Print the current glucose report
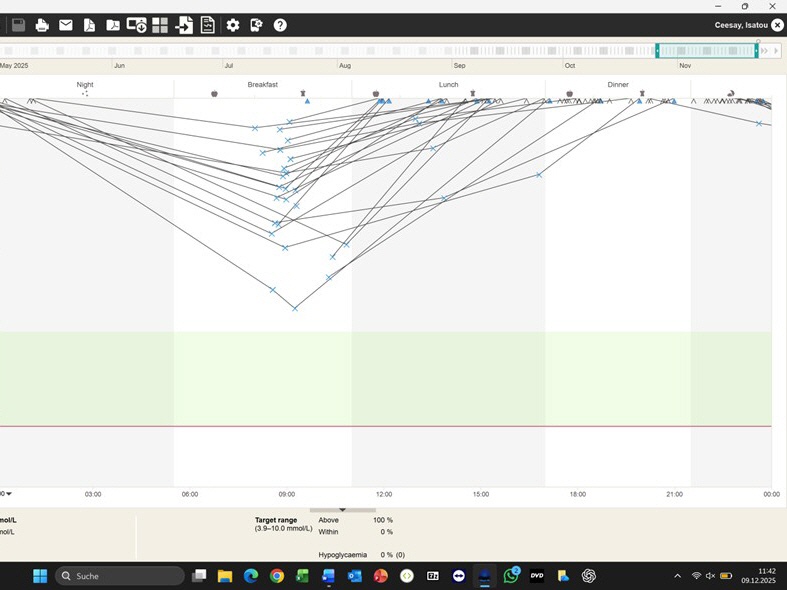787x590 pixels. click(x=42, y=25)
